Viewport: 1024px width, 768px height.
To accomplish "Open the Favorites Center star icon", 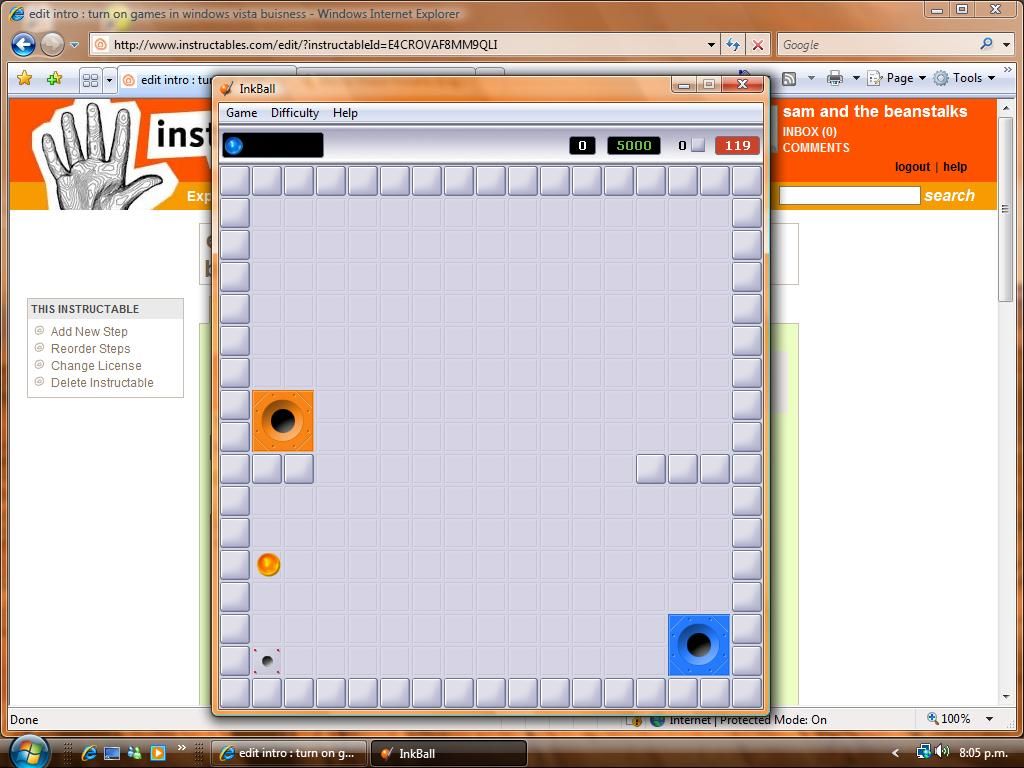I will click(x=25, y=78).
